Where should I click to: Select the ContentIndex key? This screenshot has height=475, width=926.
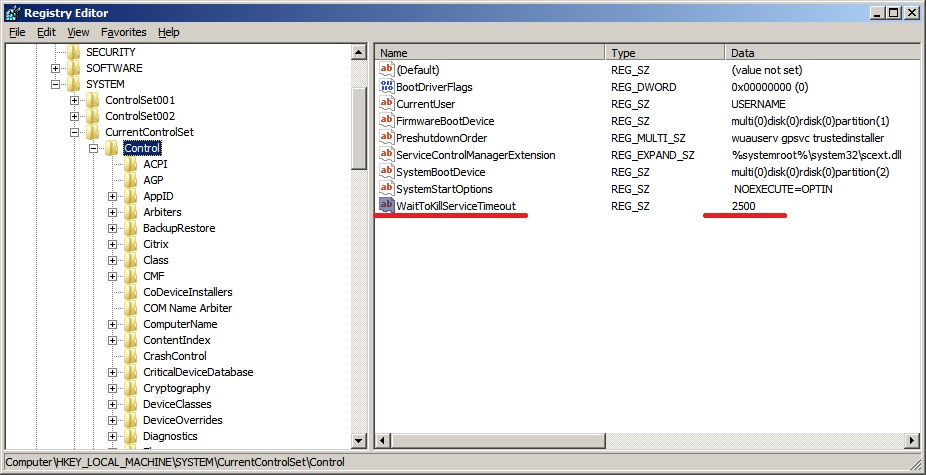coord(177,340)
